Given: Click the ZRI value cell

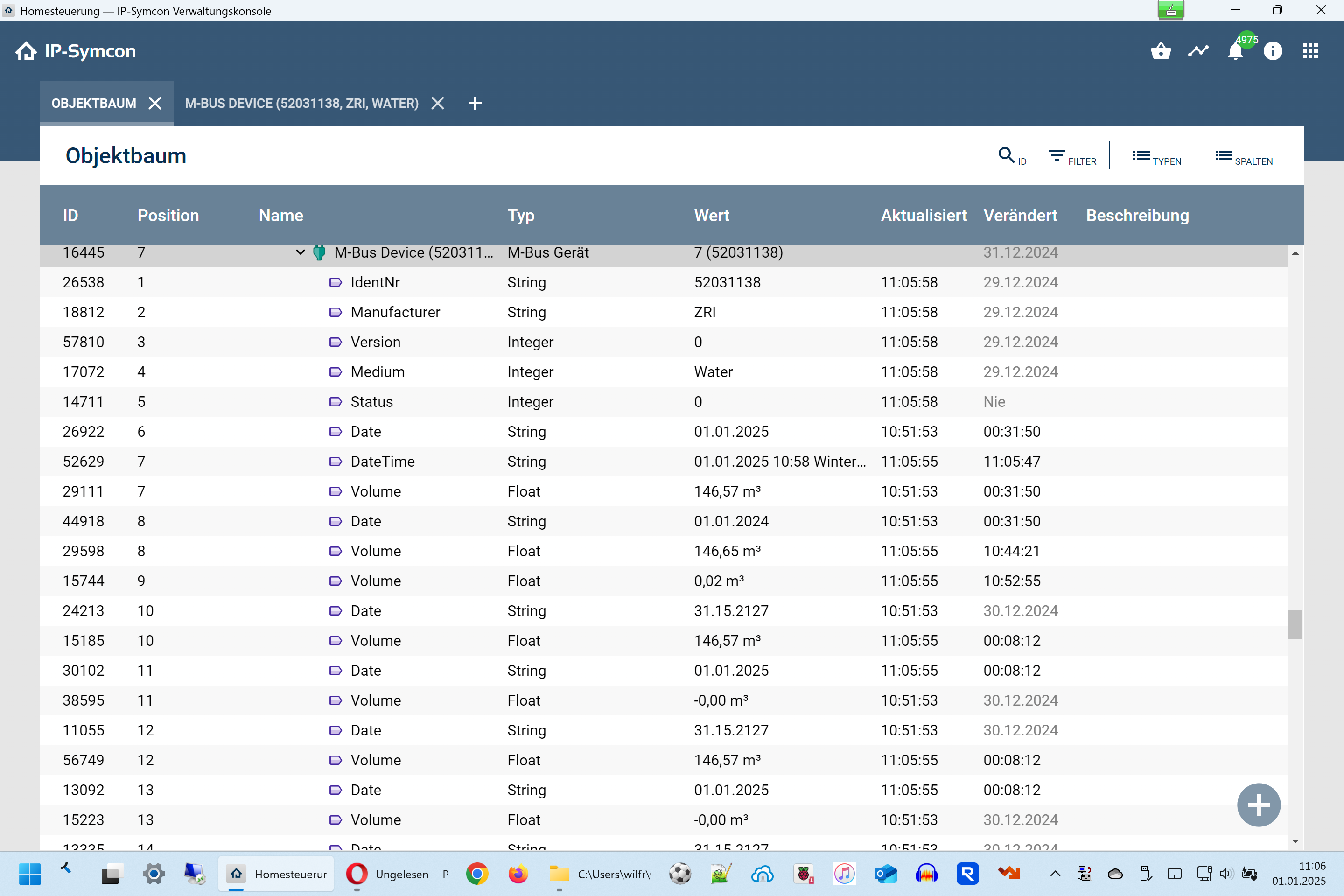Looking at the screenshot, I should pos(705,312).
